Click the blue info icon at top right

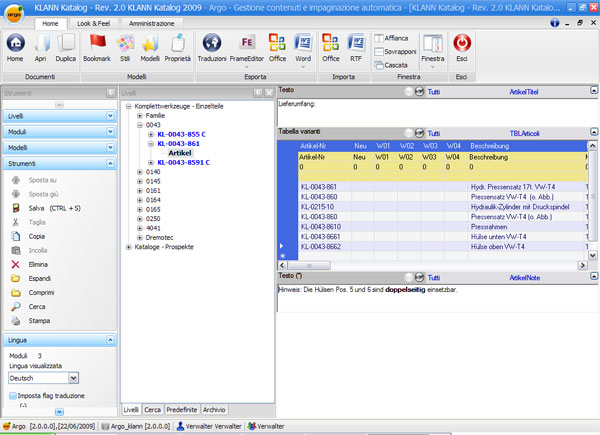point(554,23)
